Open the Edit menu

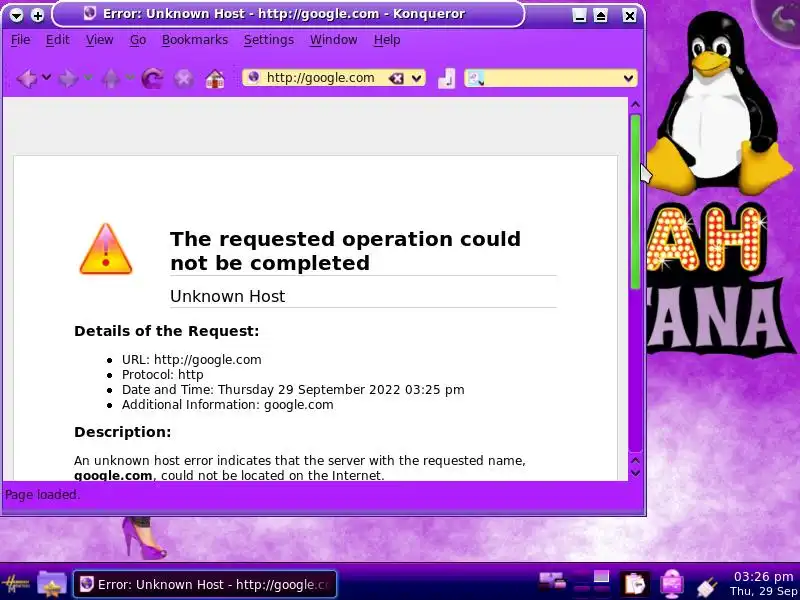coord(57,40)
